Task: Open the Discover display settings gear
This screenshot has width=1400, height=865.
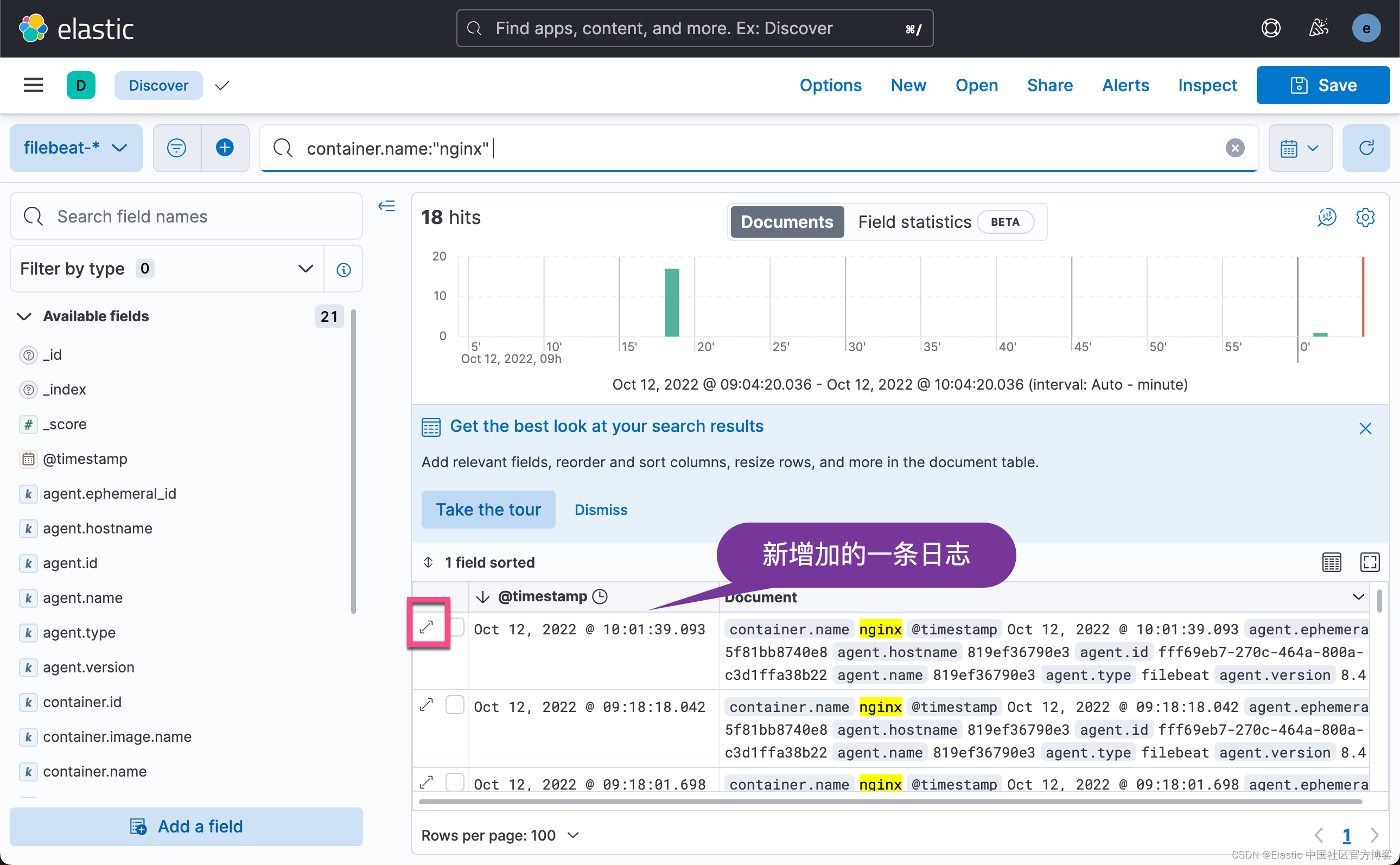Action: coord(1365,218)
